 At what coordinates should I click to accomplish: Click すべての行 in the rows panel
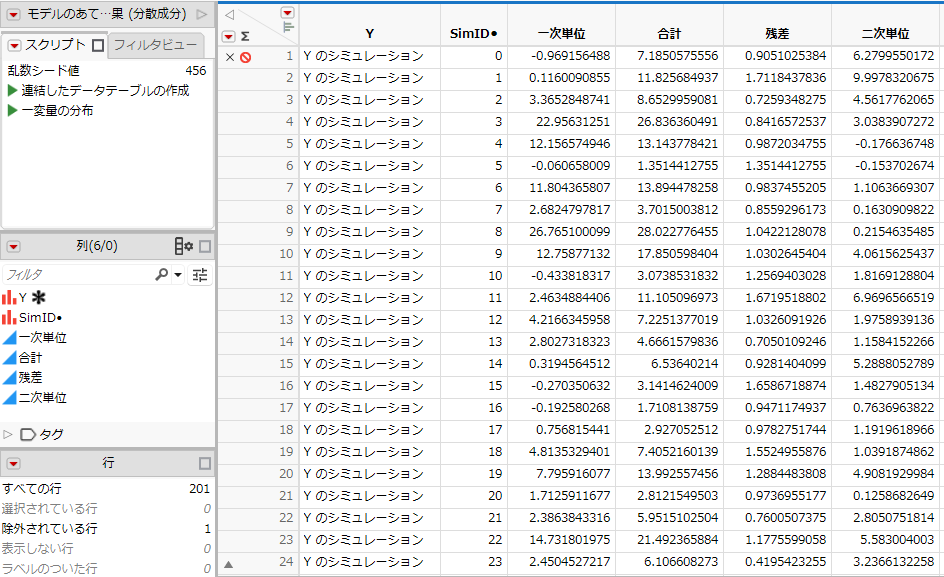[31, 488]
